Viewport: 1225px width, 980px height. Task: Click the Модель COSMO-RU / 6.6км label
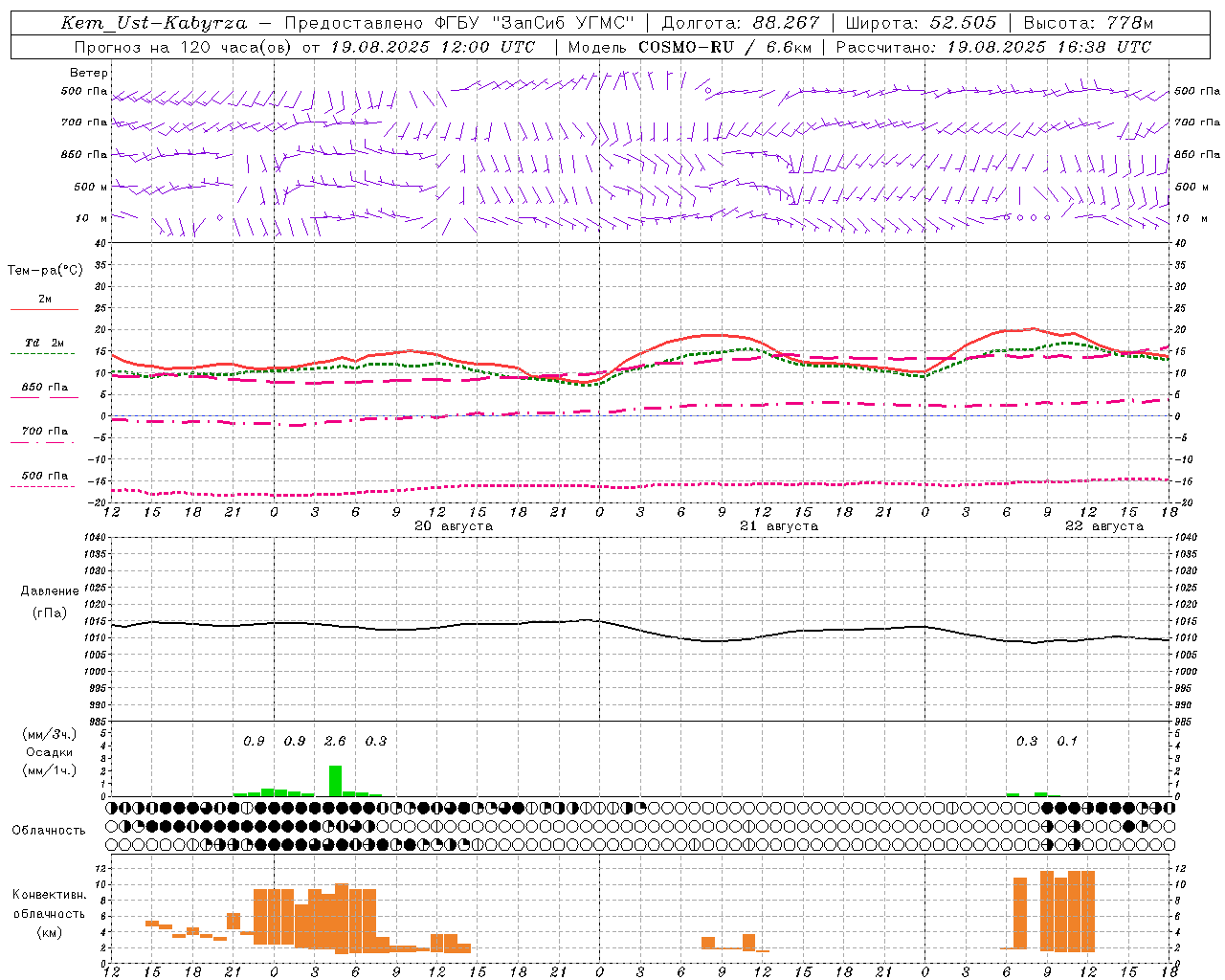point(689,47)
